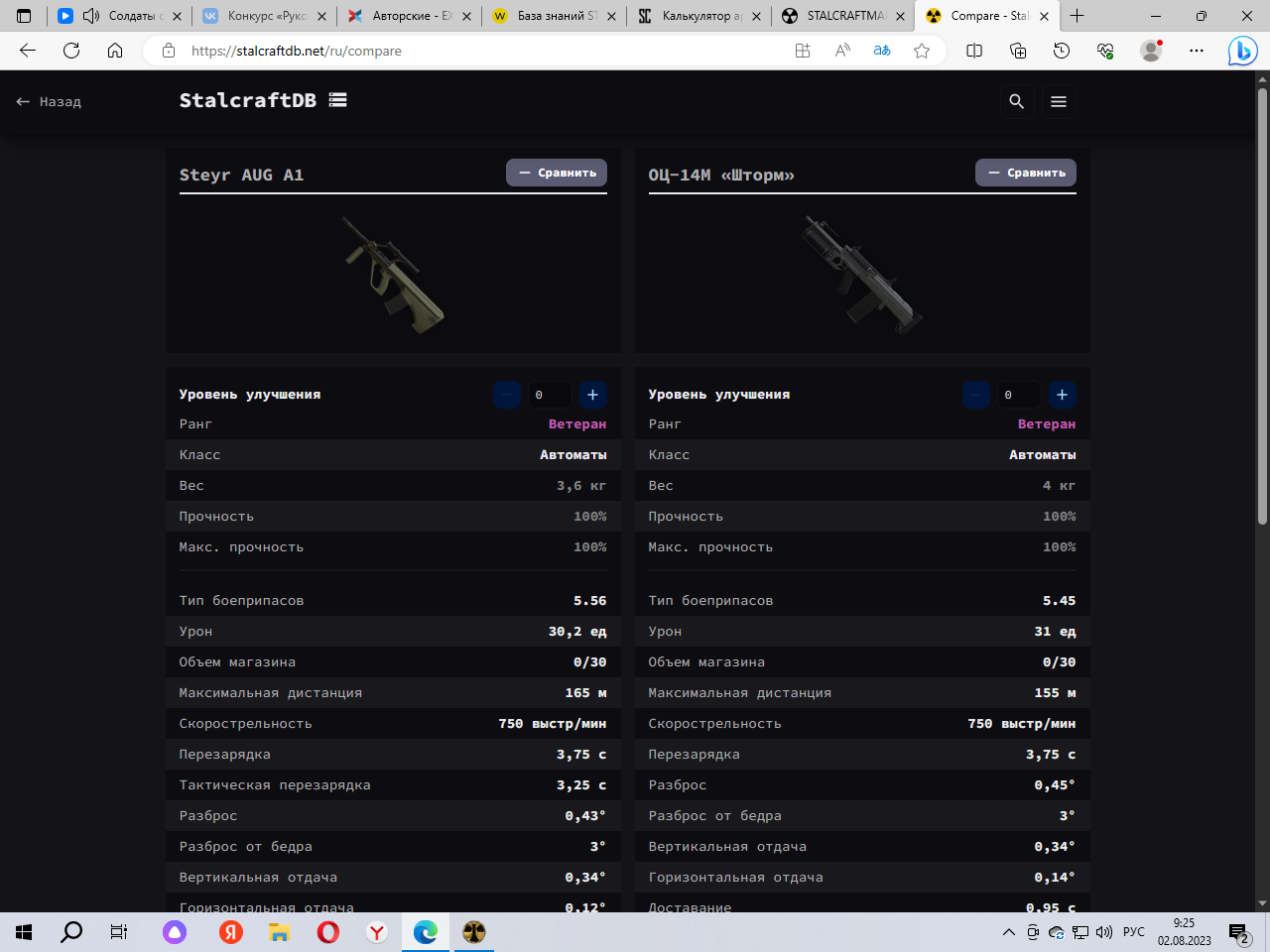This screenshot has width=1270, height=952.
Task: Open the apps icon in address bar
Action: tap(803, 51)
